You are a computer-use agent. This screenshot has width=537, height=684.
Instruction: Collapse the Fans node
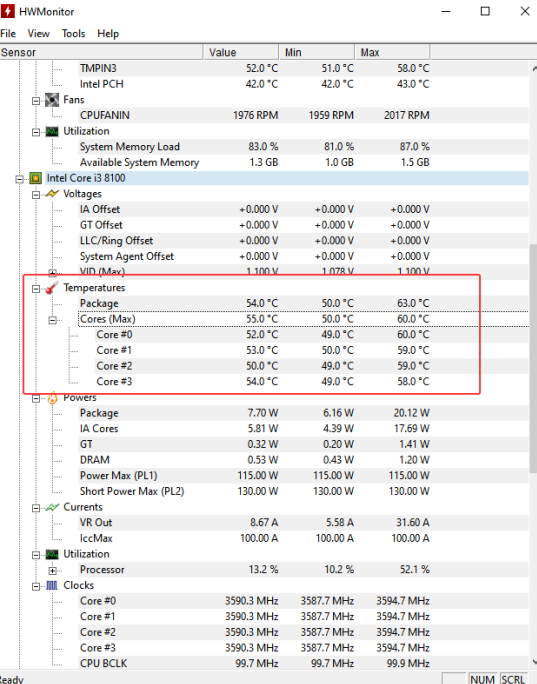pos(36,101)
